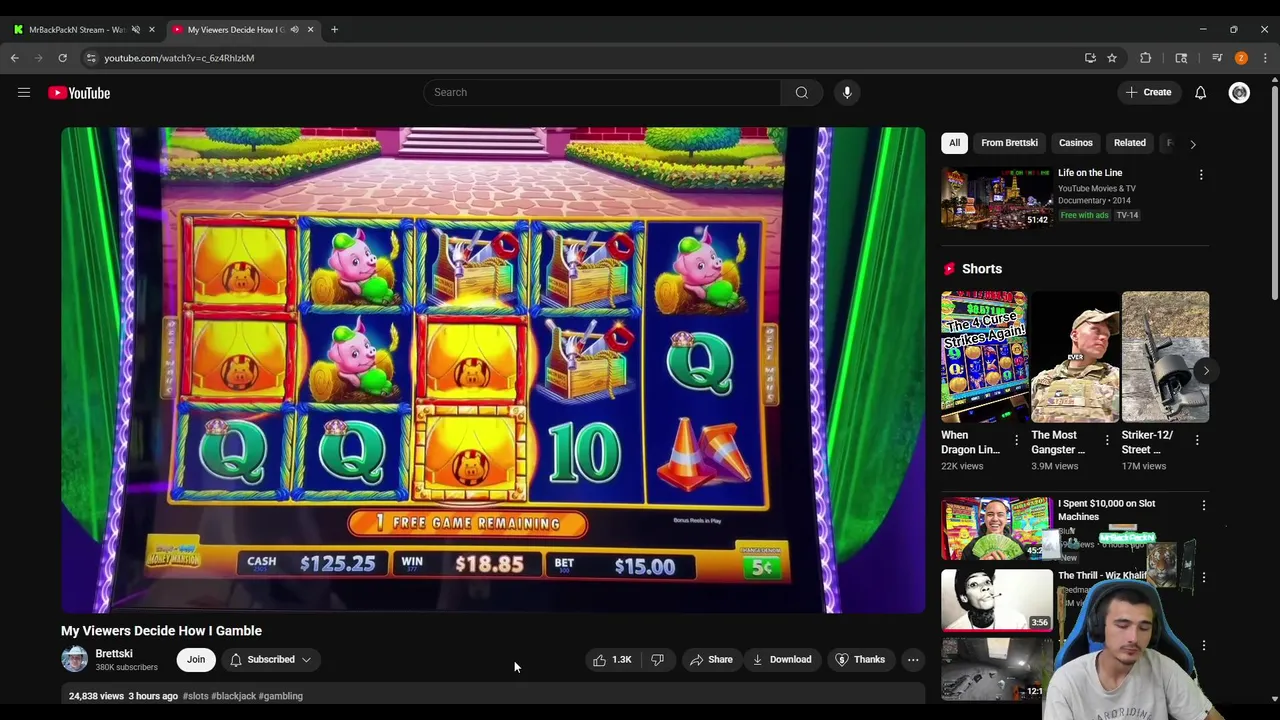The image size is (1280, 720).
Task: Select the Related filter chip
Action: pos(1130,143)
